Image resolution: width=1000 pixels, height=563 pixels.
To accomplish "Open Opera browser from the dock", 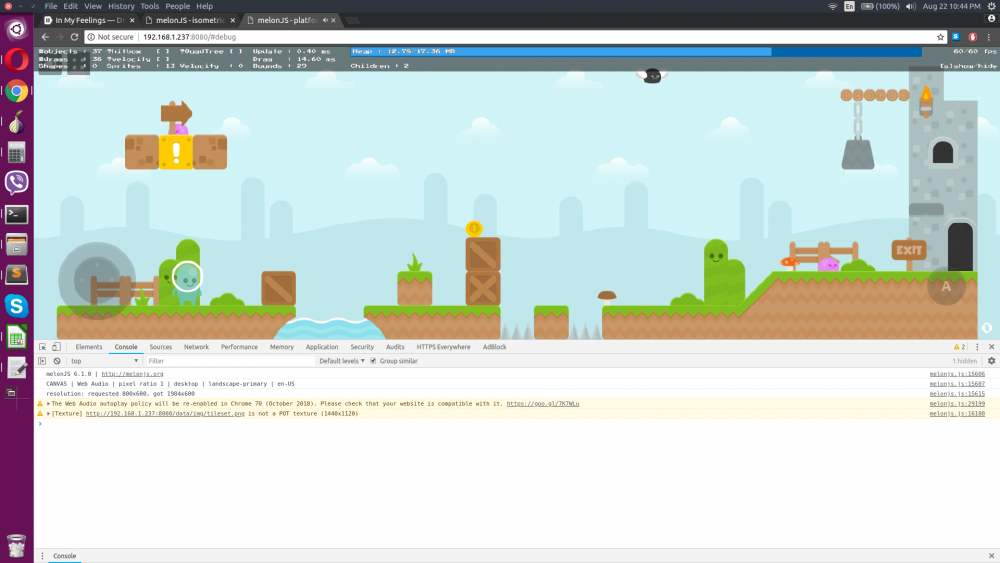I will click(x=17, y=60).
